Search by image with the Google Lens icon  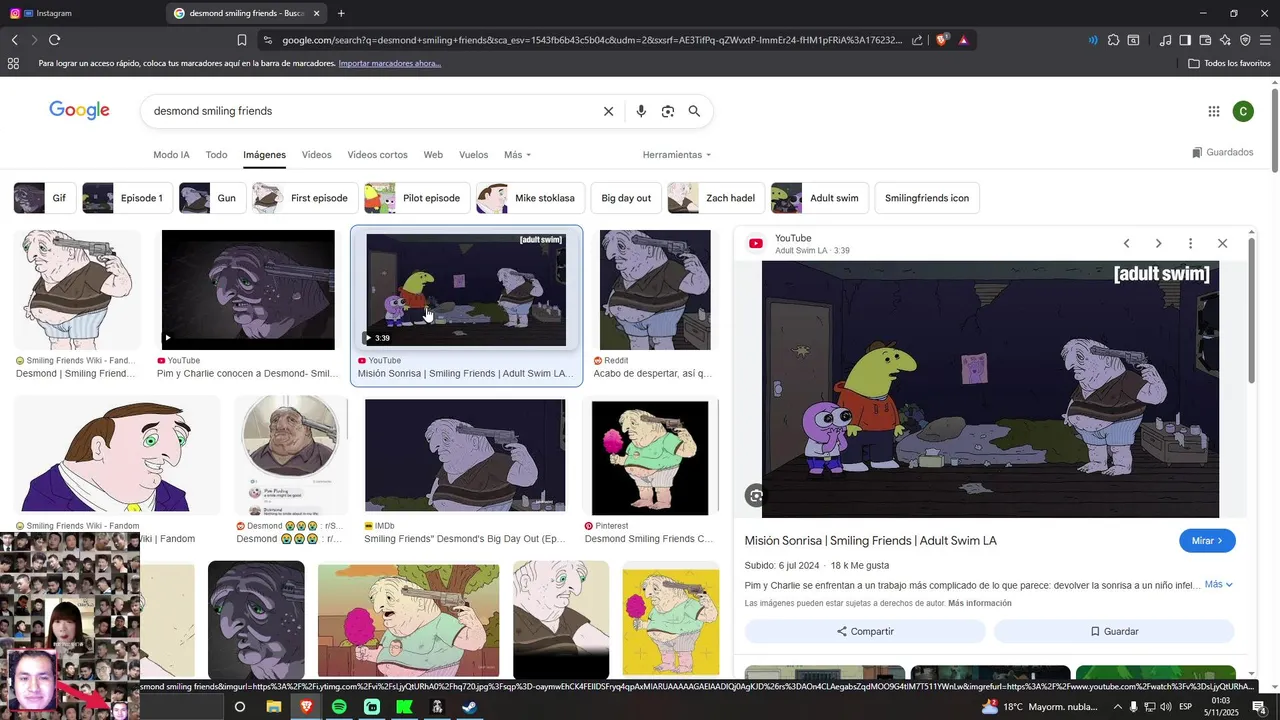tap(668, 111)
